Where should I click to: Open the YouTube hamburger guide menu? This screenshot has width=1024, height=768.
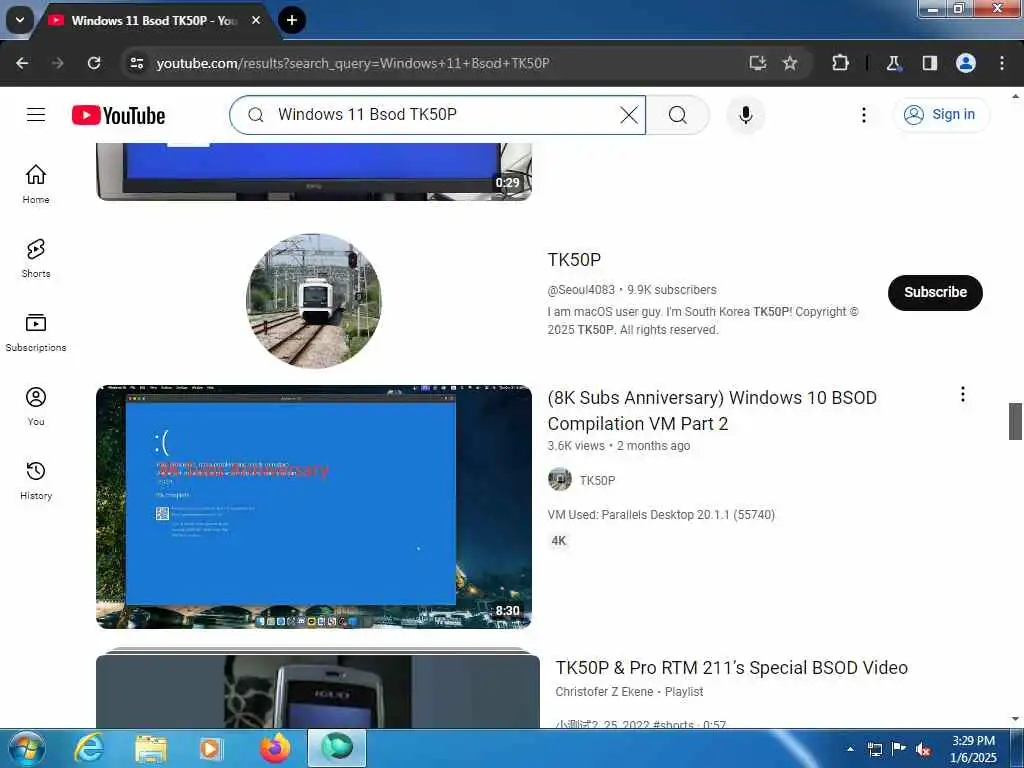36,115
